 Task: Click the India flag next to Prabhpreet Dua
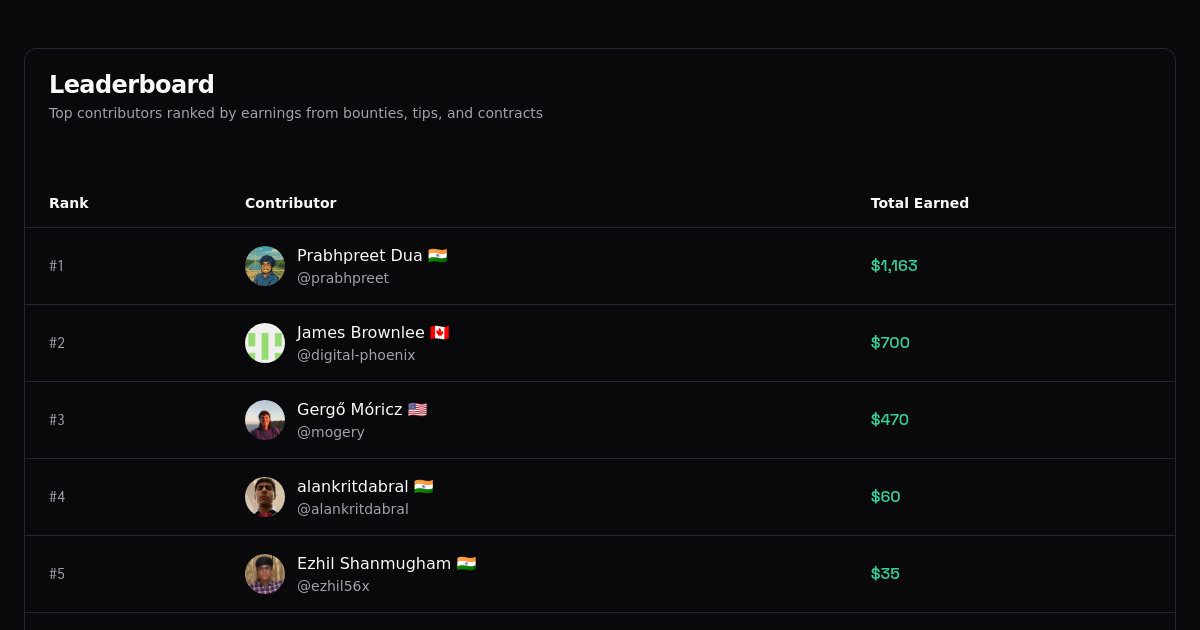click(438, 255)
